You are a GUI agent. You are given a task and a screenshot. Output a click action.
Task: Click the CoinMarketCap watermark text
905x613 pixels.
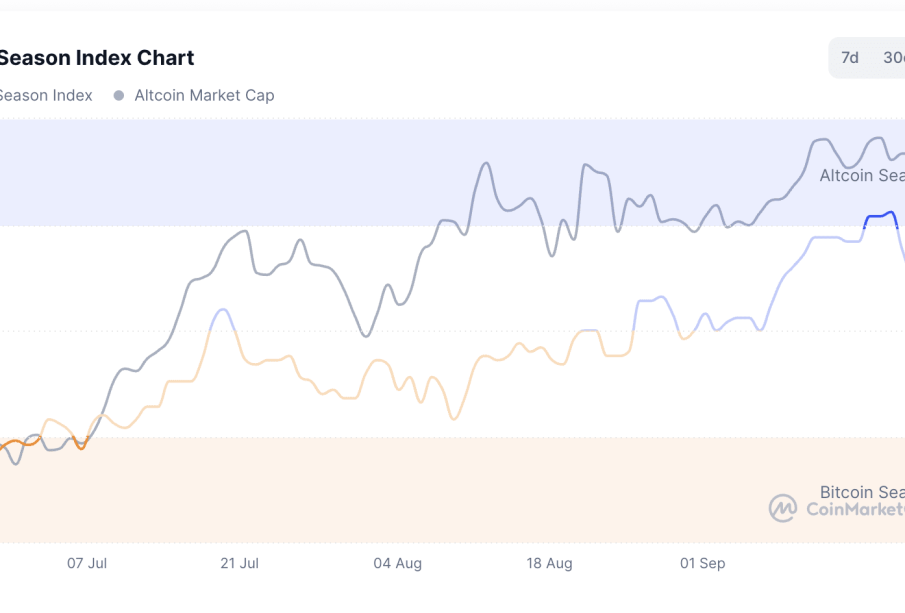point(855,510)
